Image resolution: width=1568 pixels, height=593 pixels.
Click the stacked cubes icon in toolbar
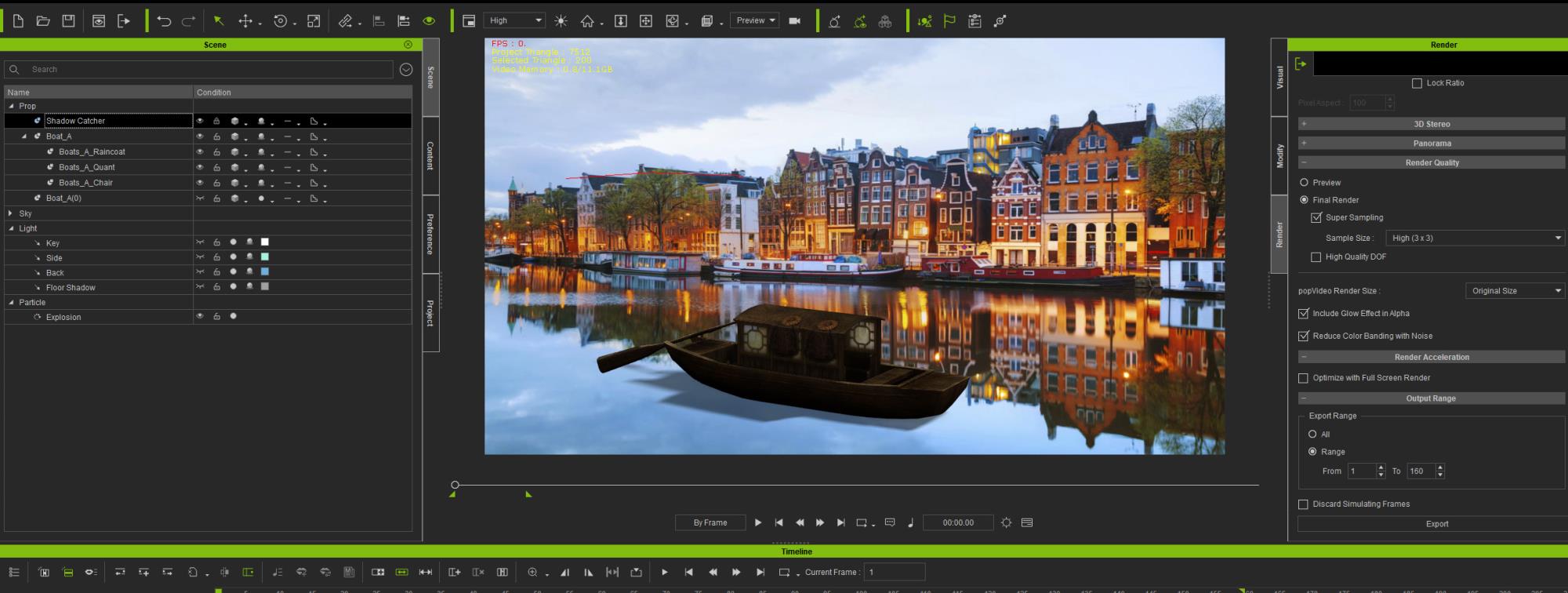coord(885,21)
